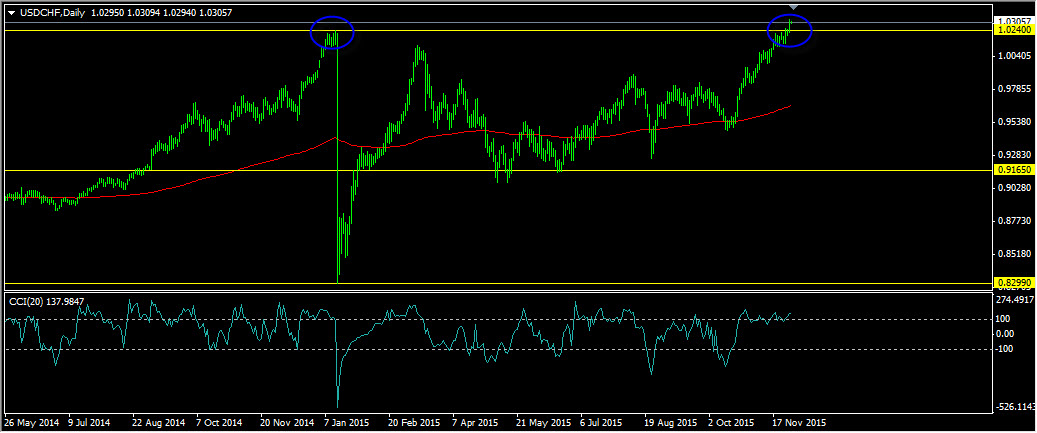Select the right blue ellipse at November 2015 high
This screenshot has width=1037, height=433.
click(x=790, y=30)
